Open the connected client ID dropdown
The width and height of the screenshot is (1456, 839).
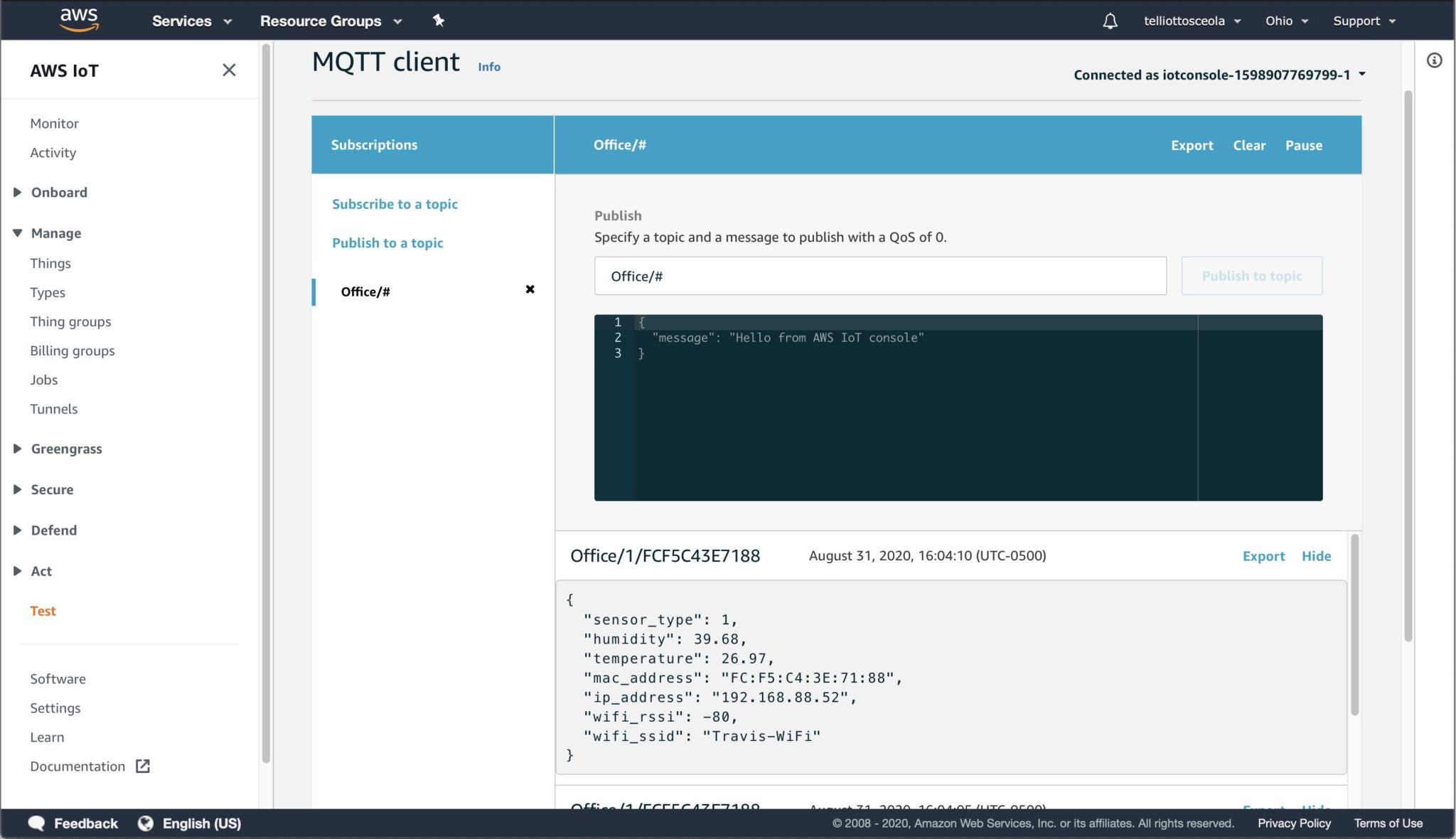click(1361, 74)
